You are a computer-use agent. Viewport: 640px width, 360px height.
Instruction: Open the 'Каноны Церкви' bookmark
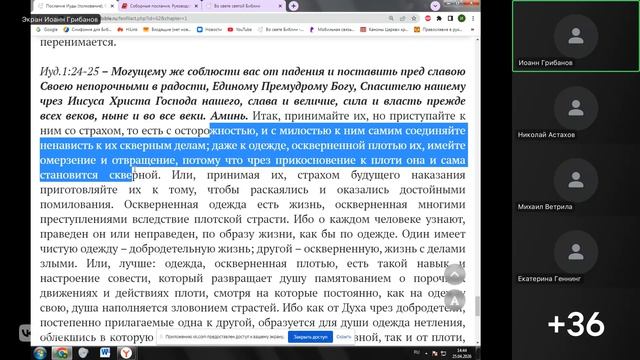pyautogui.click(x=384, y=29)
